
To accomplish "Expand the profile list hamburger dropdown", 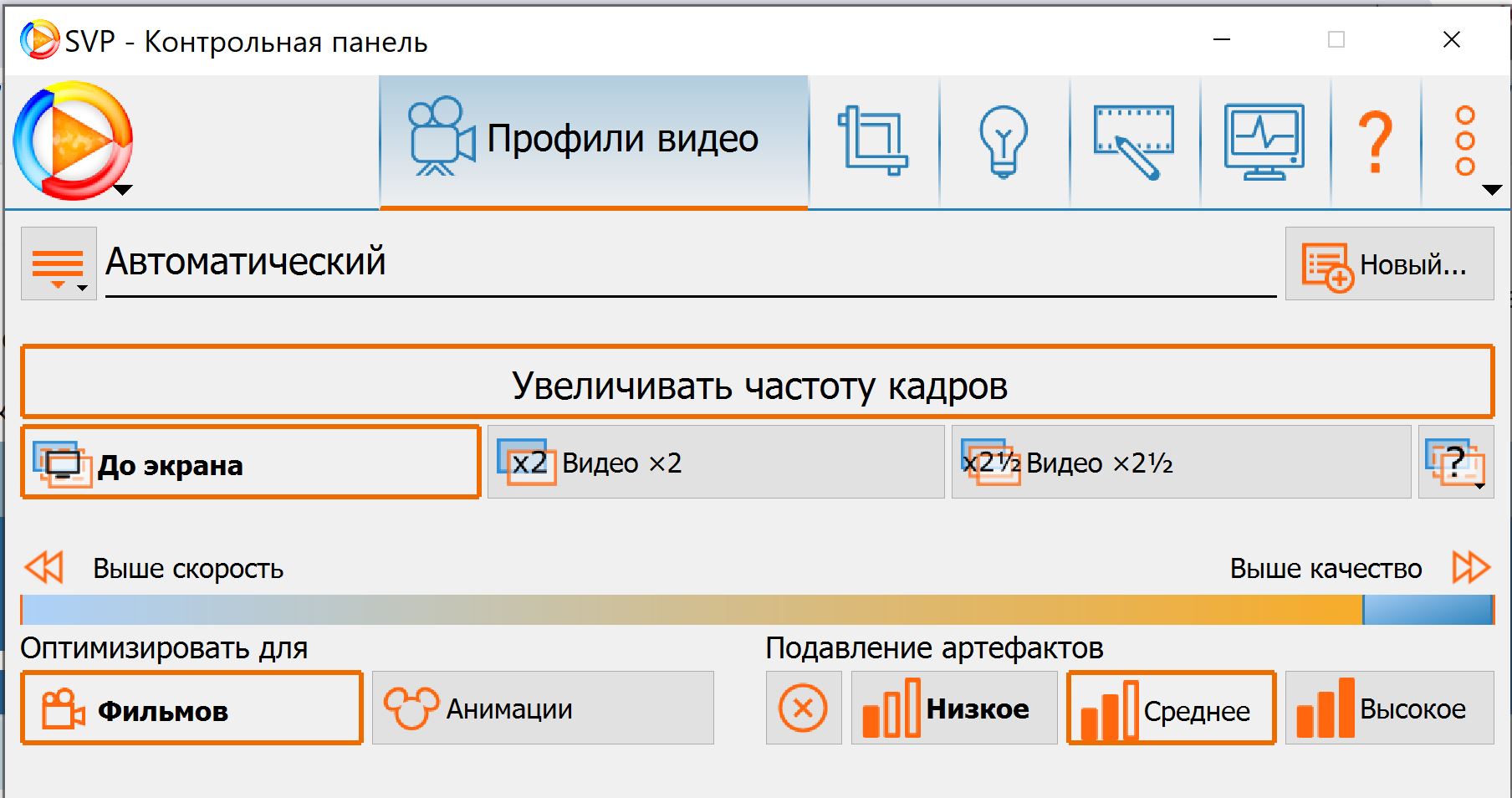I will point(59,264).
